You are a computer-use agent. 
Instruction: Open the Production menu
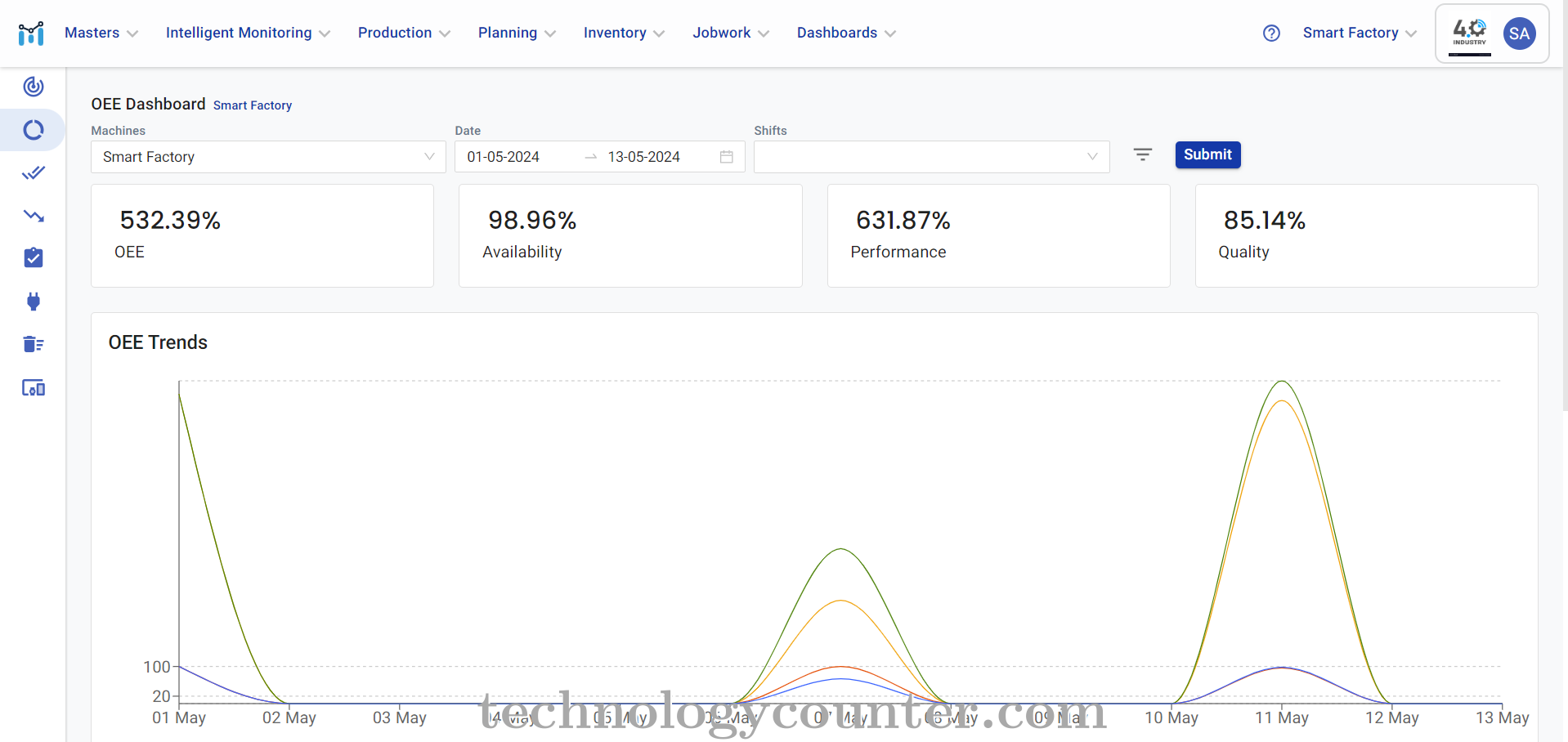pyautogui.click(x=404, y=33)
